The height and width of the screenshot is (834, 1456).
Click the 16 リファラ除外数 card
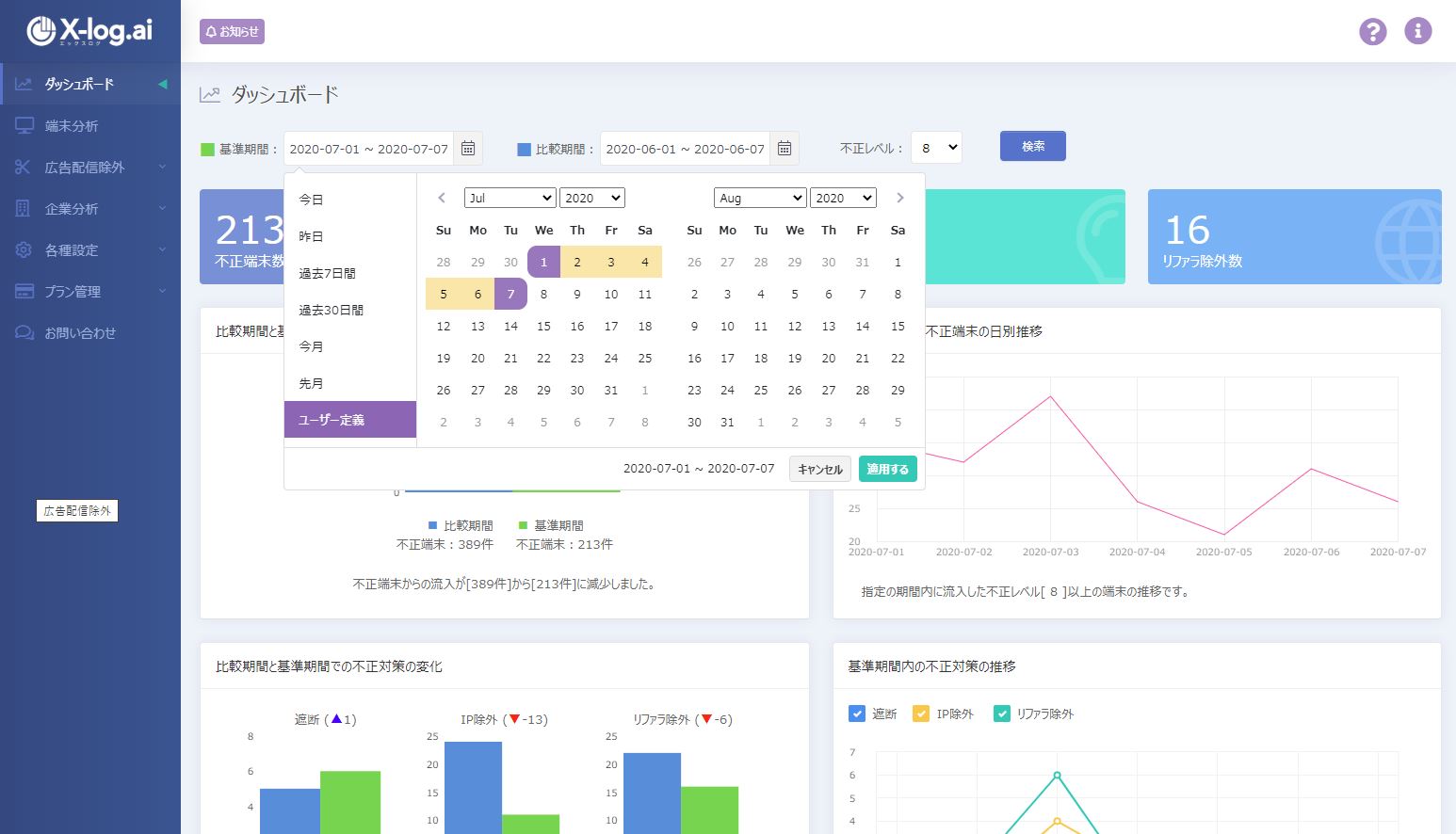[x=1295, y=236]
